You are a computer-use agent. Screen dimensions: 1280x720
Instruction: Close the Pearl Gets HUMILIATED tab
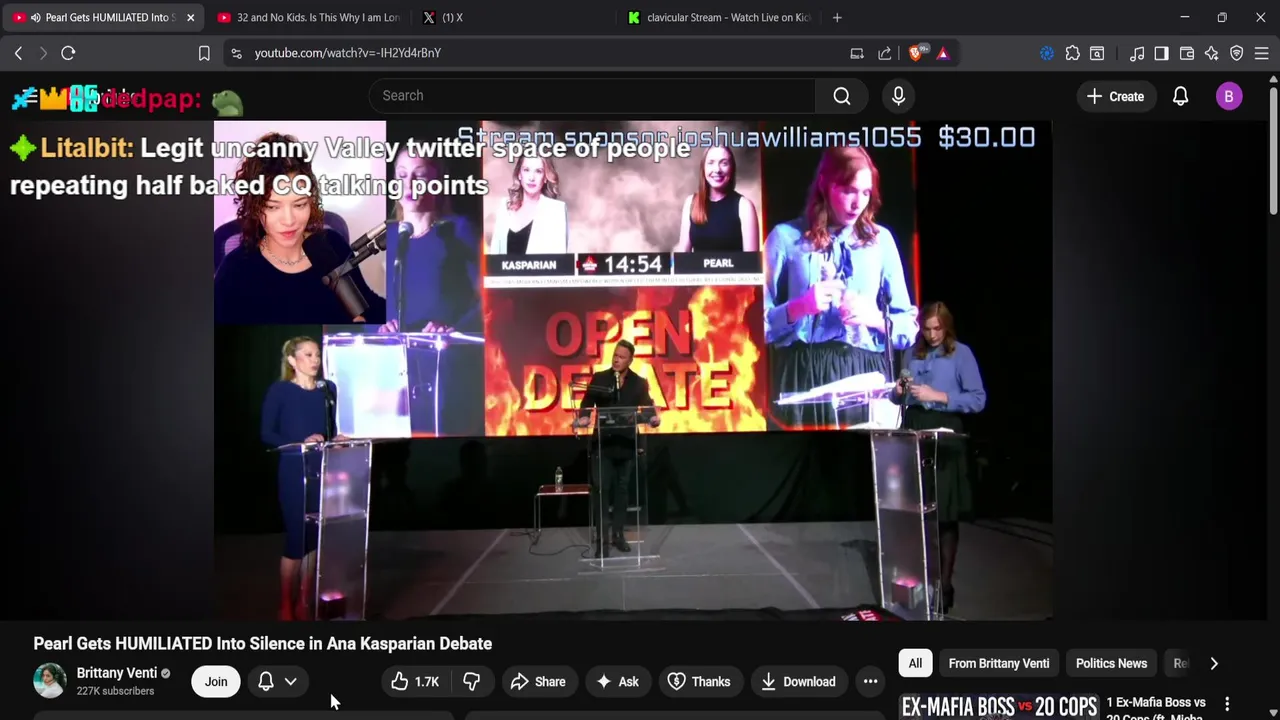[190, 17]
